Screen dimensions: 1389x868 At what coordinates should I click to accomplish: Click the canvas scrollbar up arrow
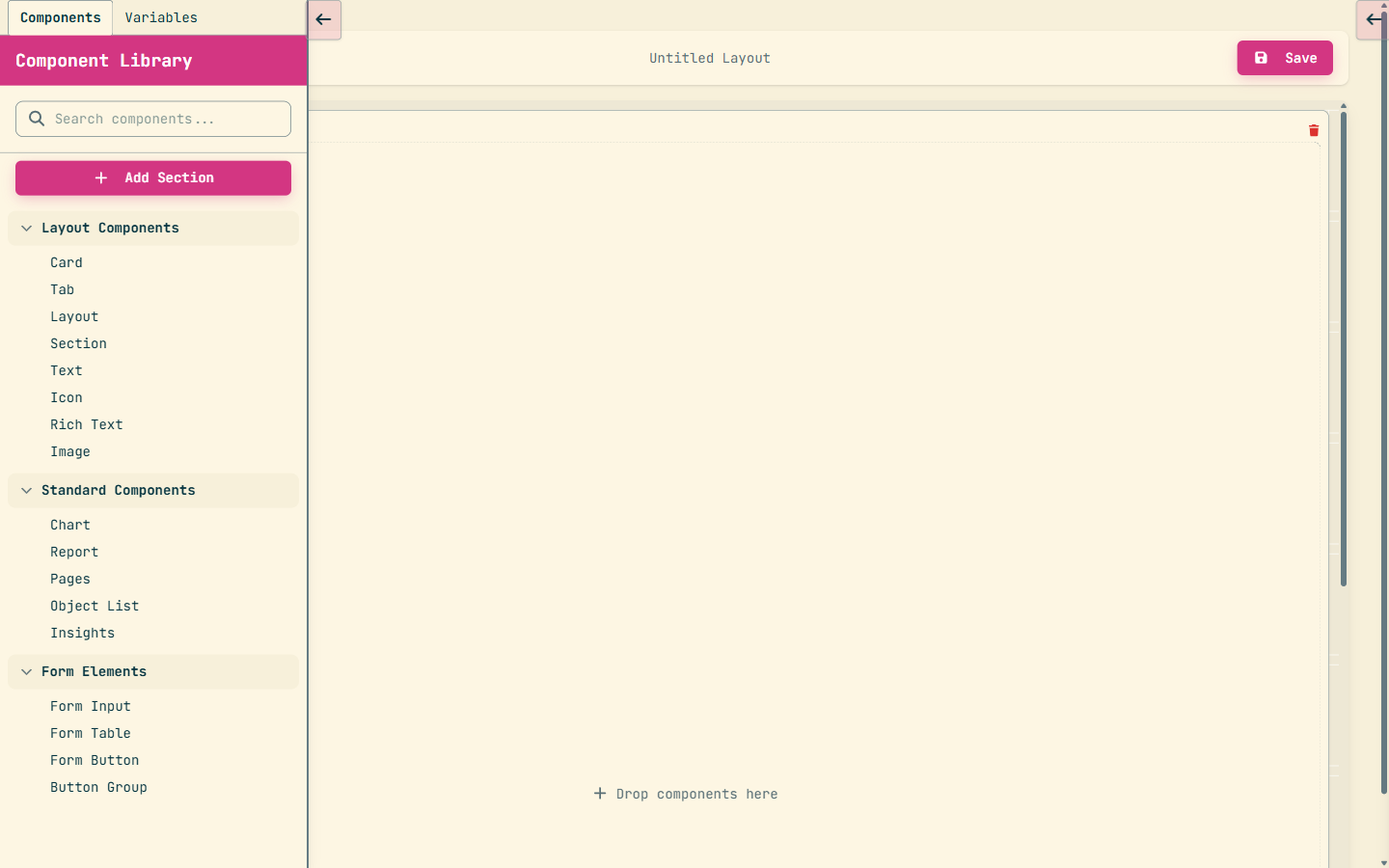(x=1343, y=106)
